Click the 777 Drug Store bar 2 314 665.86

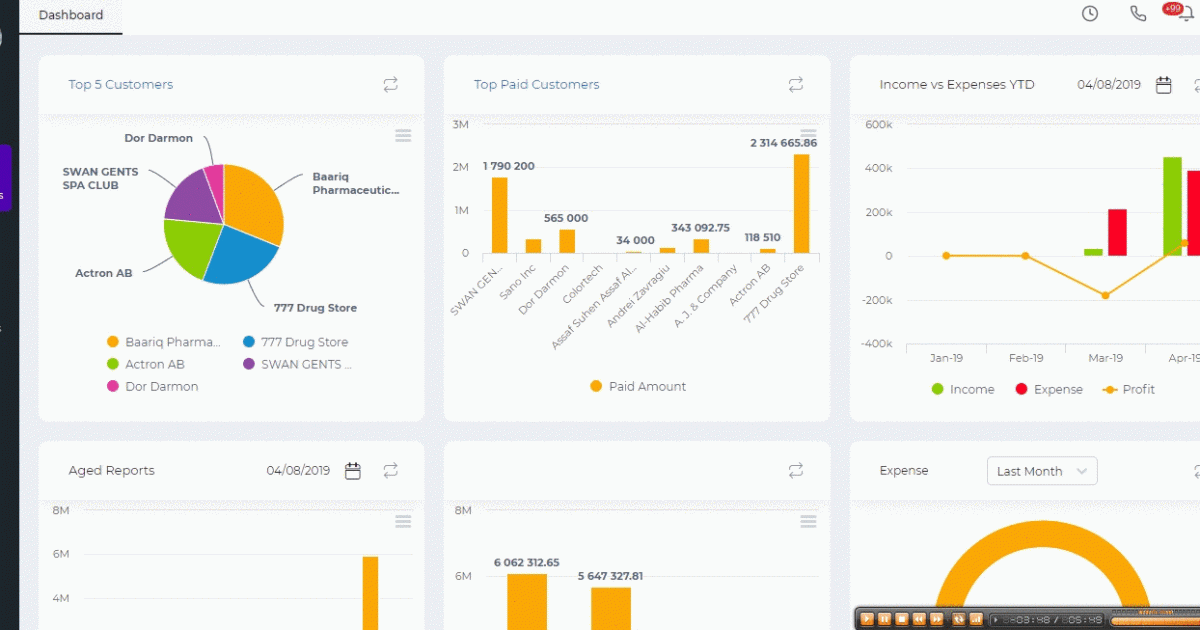tap(801, 203)
